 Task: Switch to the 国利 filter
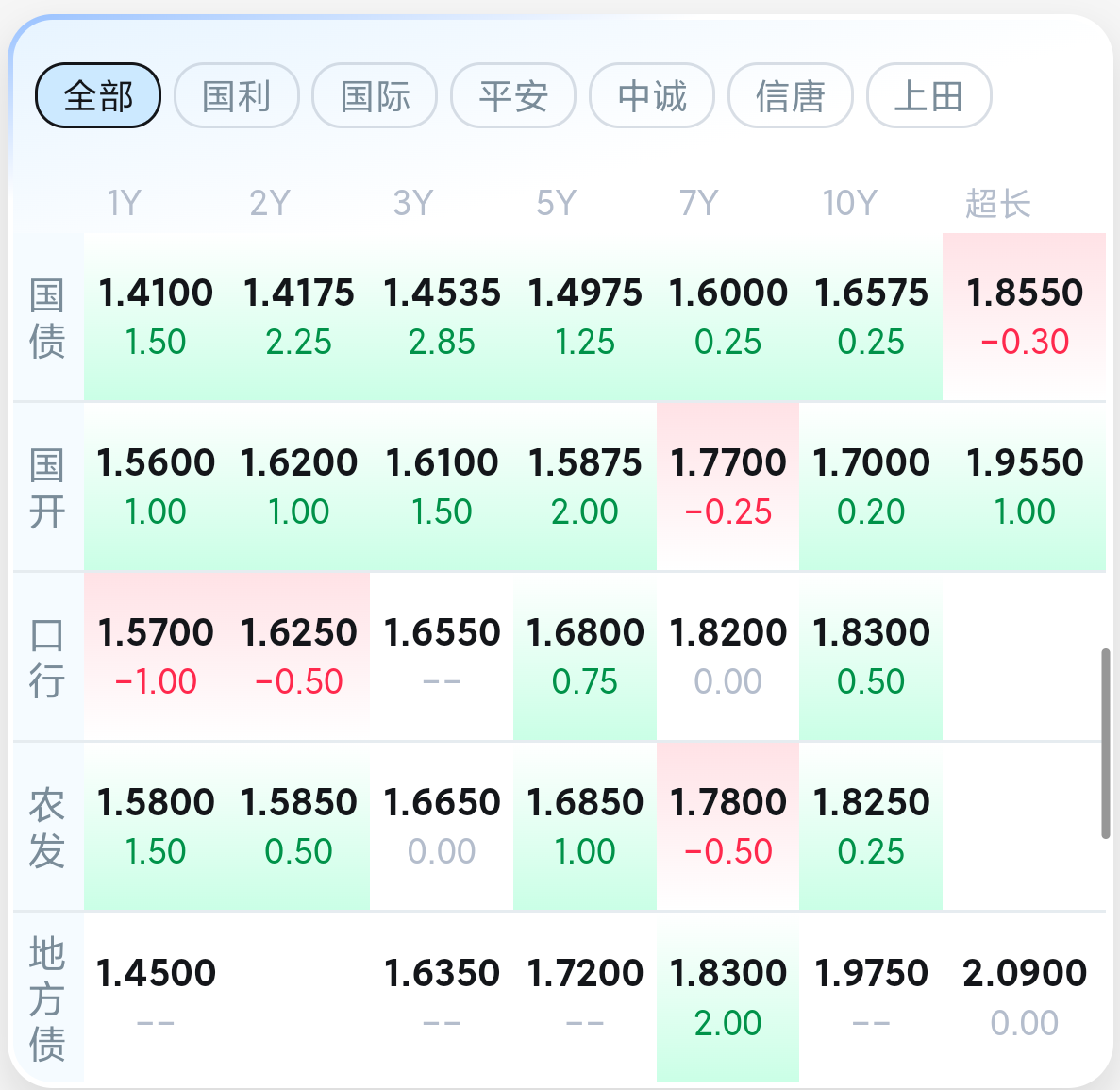tap(236, 95)
